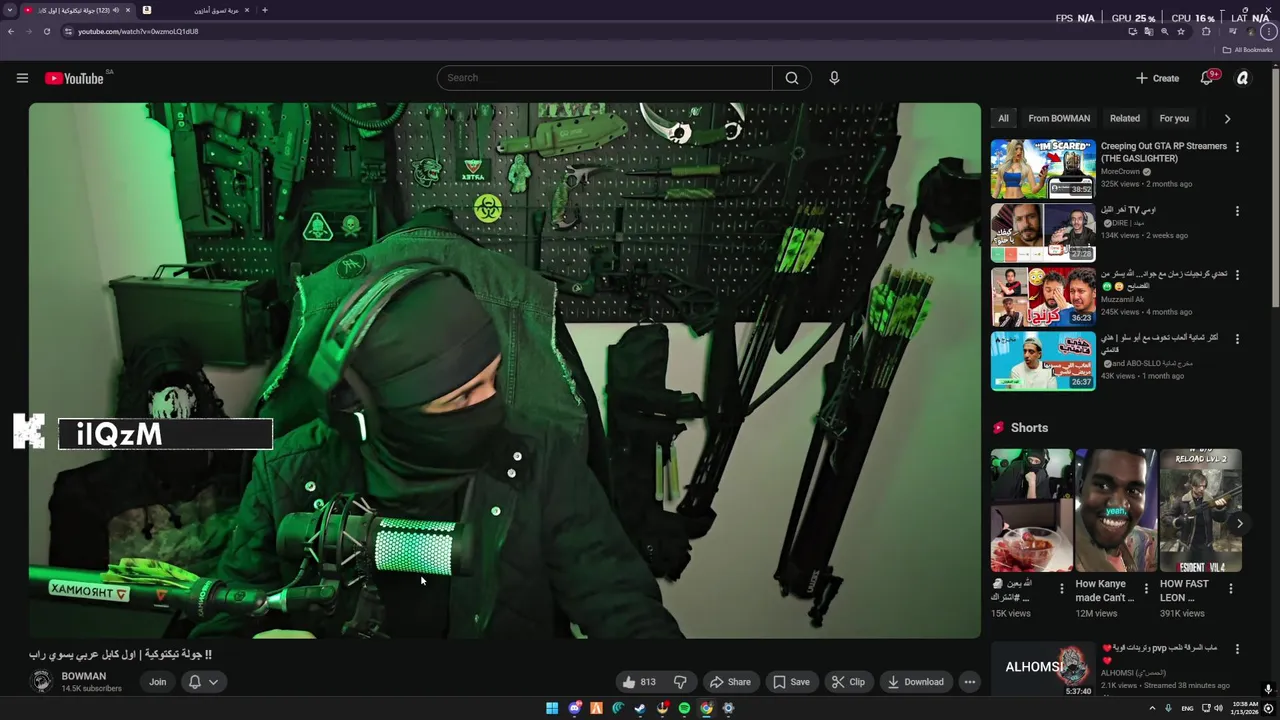Start voice search with microphone icon
1280x720 pixels.
[834, 78]
